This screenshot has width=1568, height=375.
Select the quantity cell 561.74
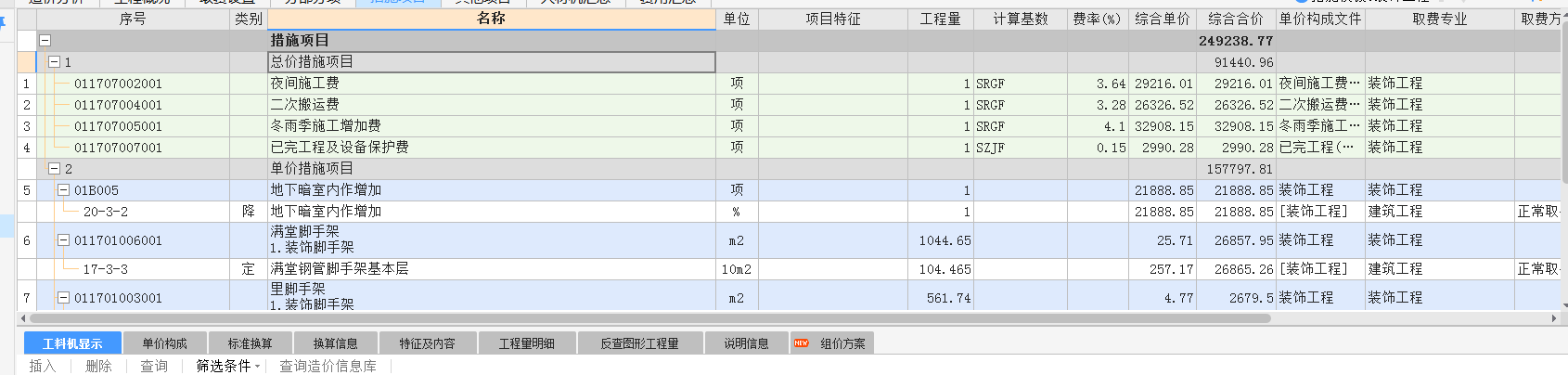tap(941, 298)
